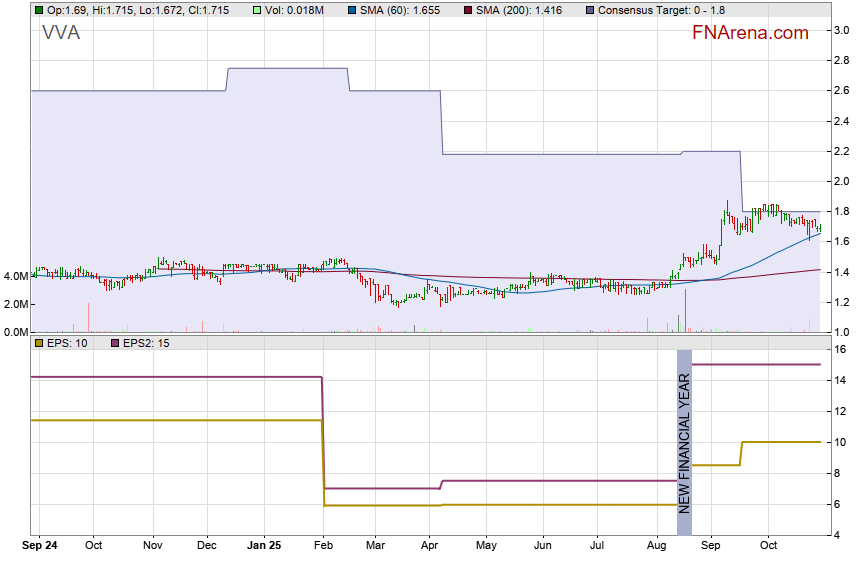This screenshot has width=859, height=566.
Task: Click the 16 value on the EPS axis
Action: point(842,350)
